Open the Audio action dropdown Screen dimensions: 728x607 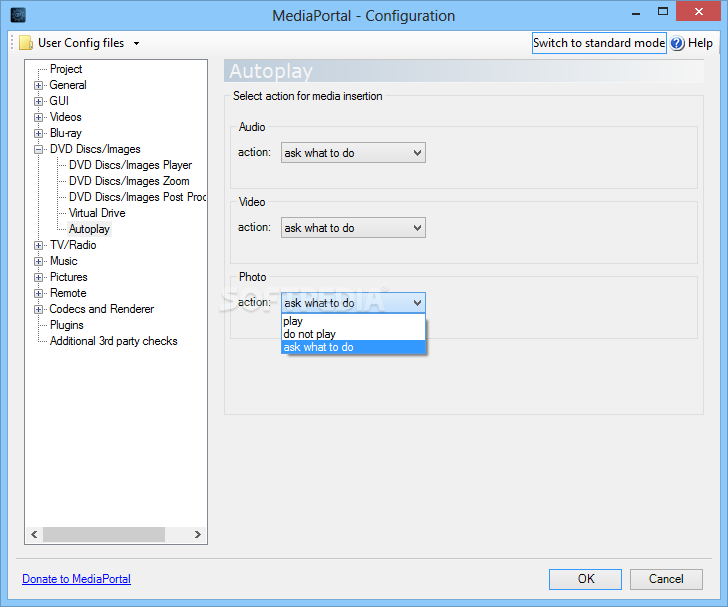[353, 153]
